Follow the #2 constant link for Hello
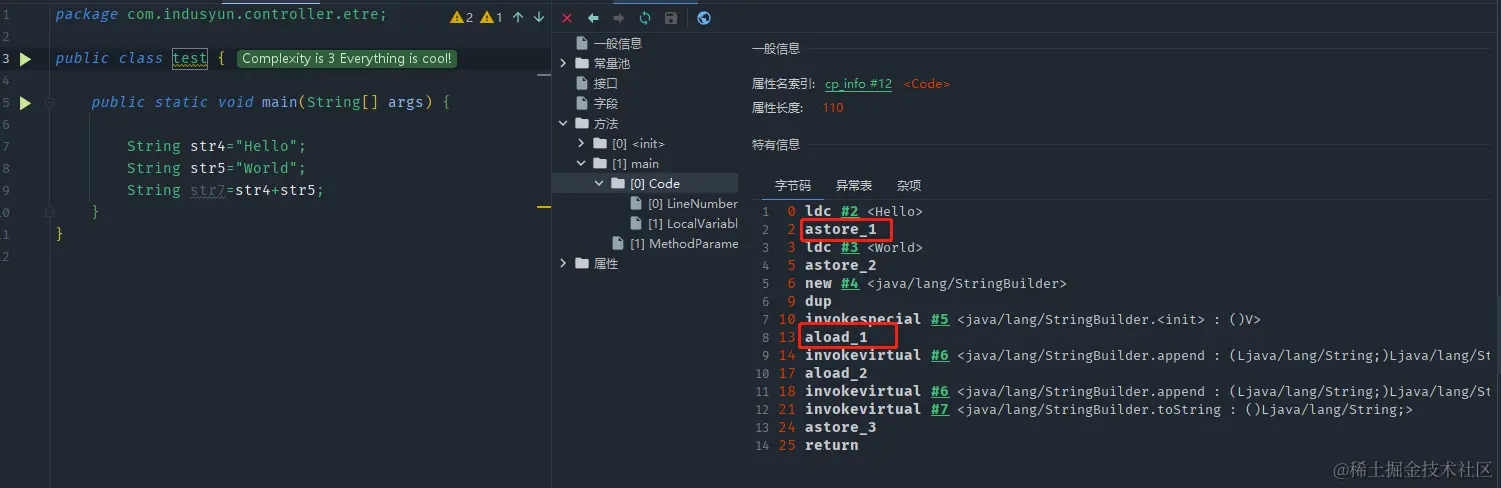1501x488 pixels. pos(851,212)
